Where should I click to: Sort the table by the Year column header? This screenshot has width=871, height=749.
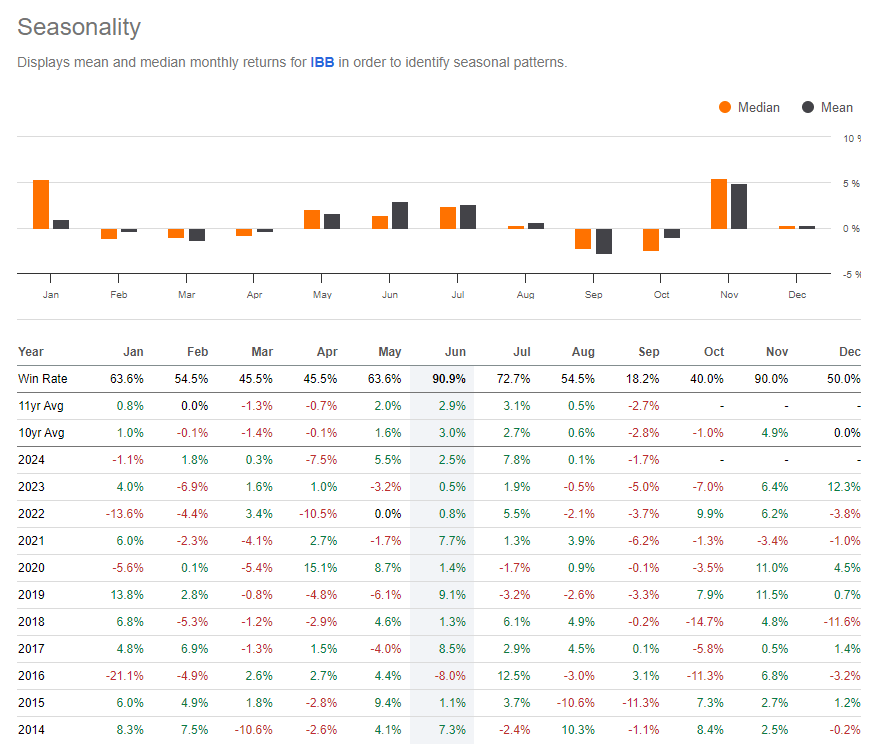31,351
